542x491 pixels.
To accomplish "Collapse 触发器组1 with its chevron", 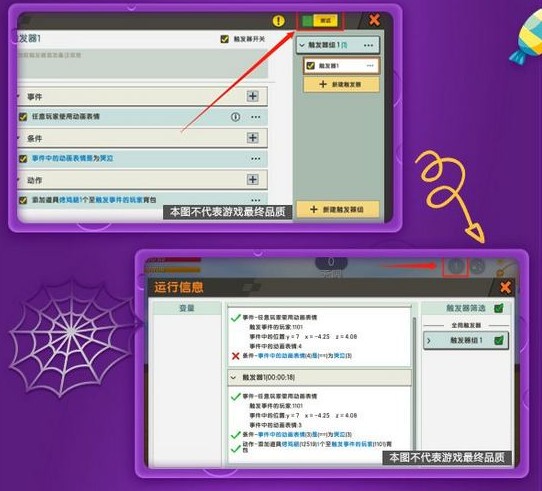I will tap(302, 45).
